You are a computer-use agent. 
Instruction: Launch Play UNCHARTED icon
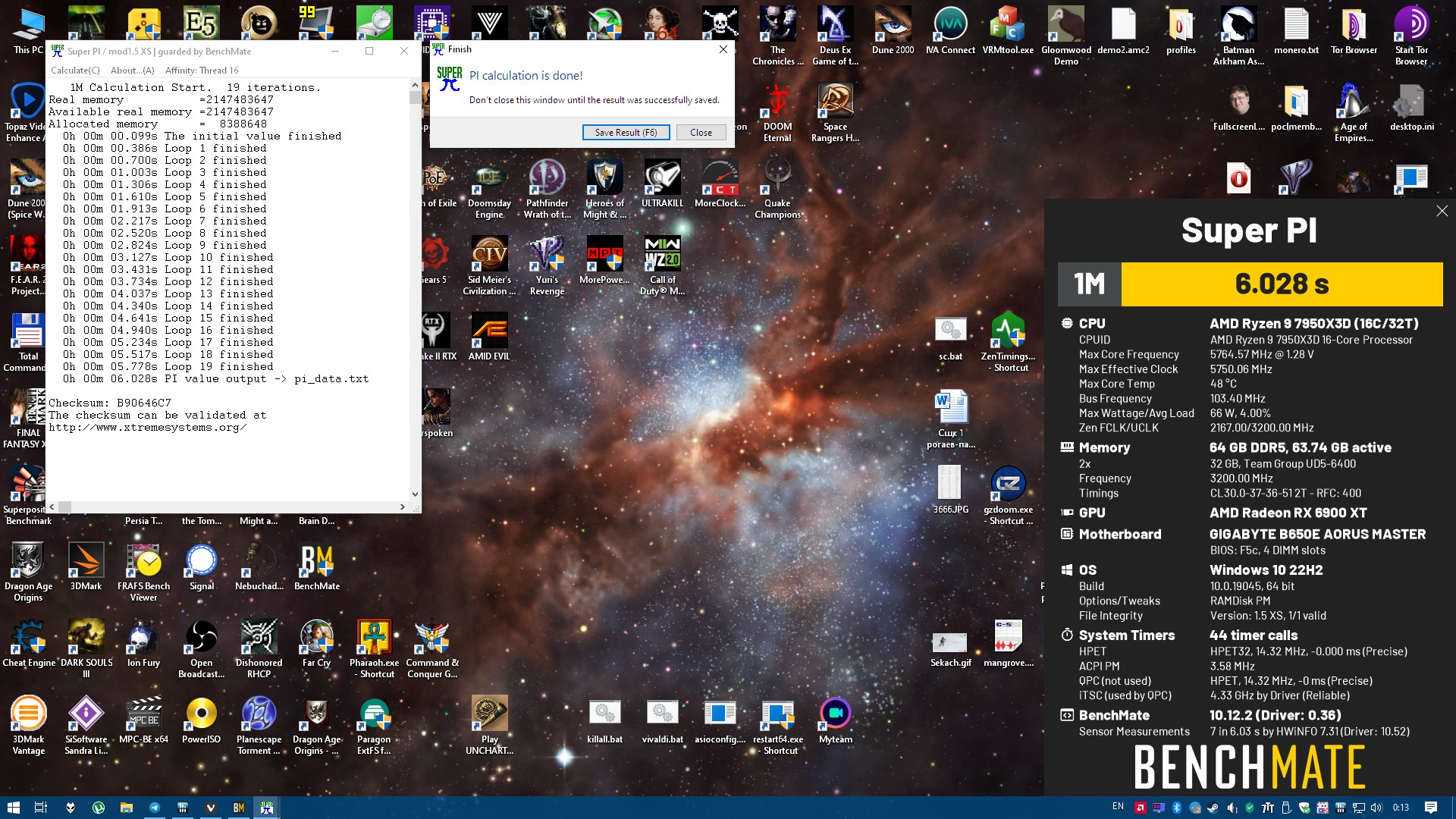click(490, 726)
